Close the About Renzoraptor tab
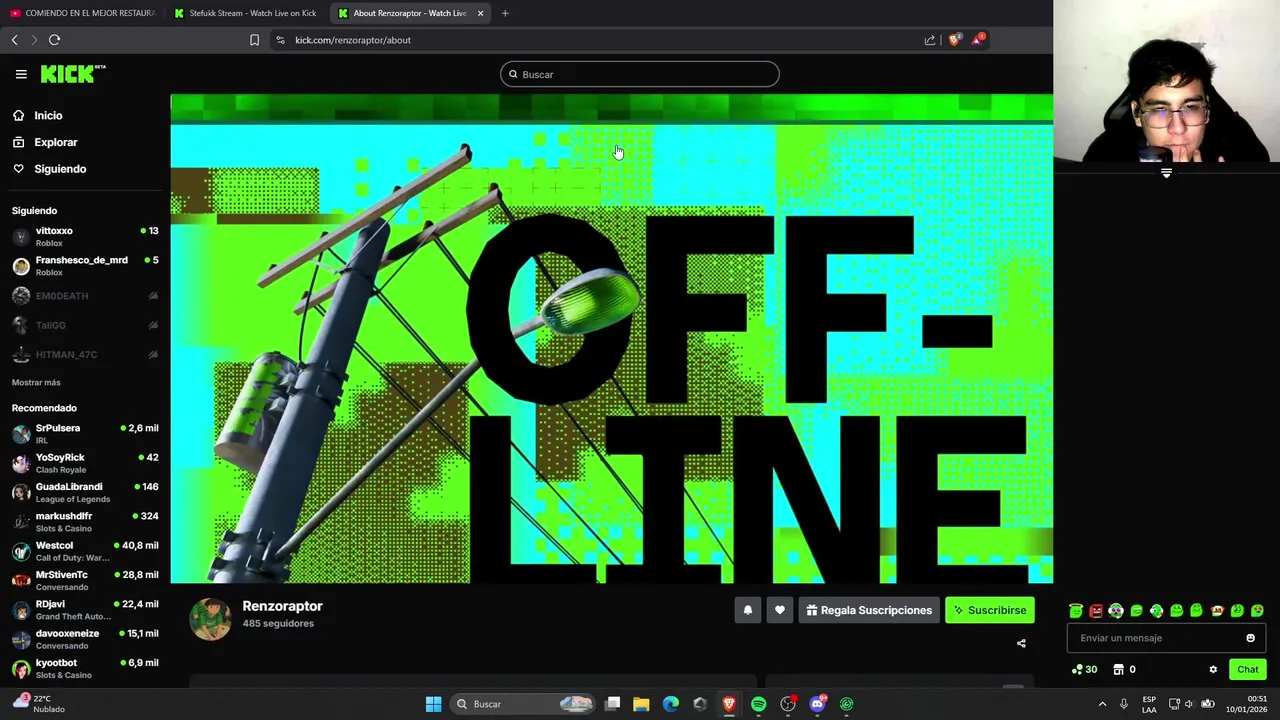This screenshot has width=1280, height=720. (480, 13)
